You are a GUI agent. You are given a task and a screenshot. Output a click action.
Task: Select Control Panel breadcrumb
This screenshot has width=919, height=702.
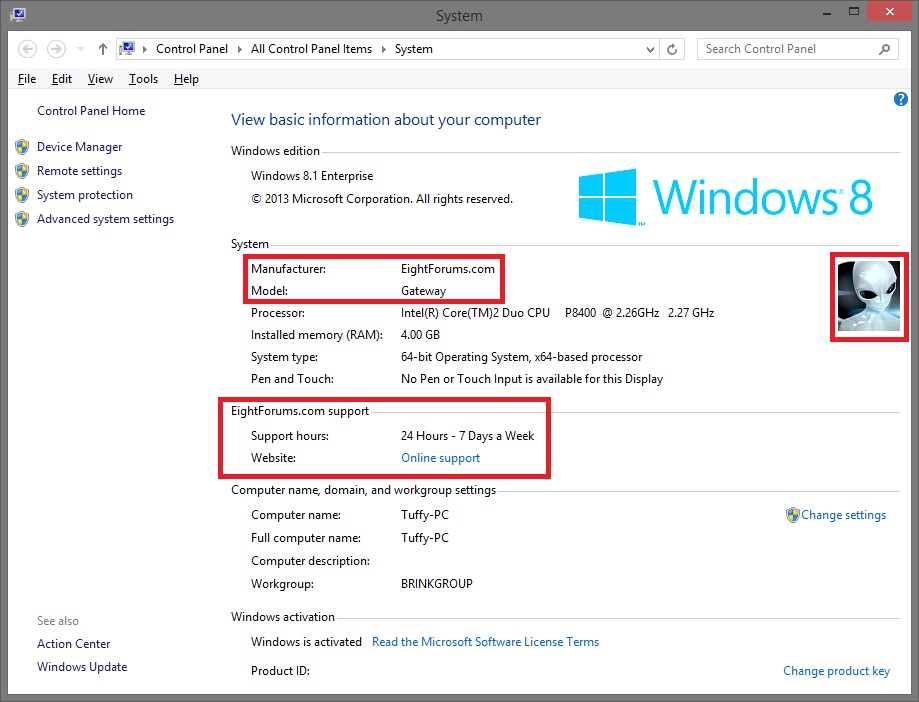(192, 49)
